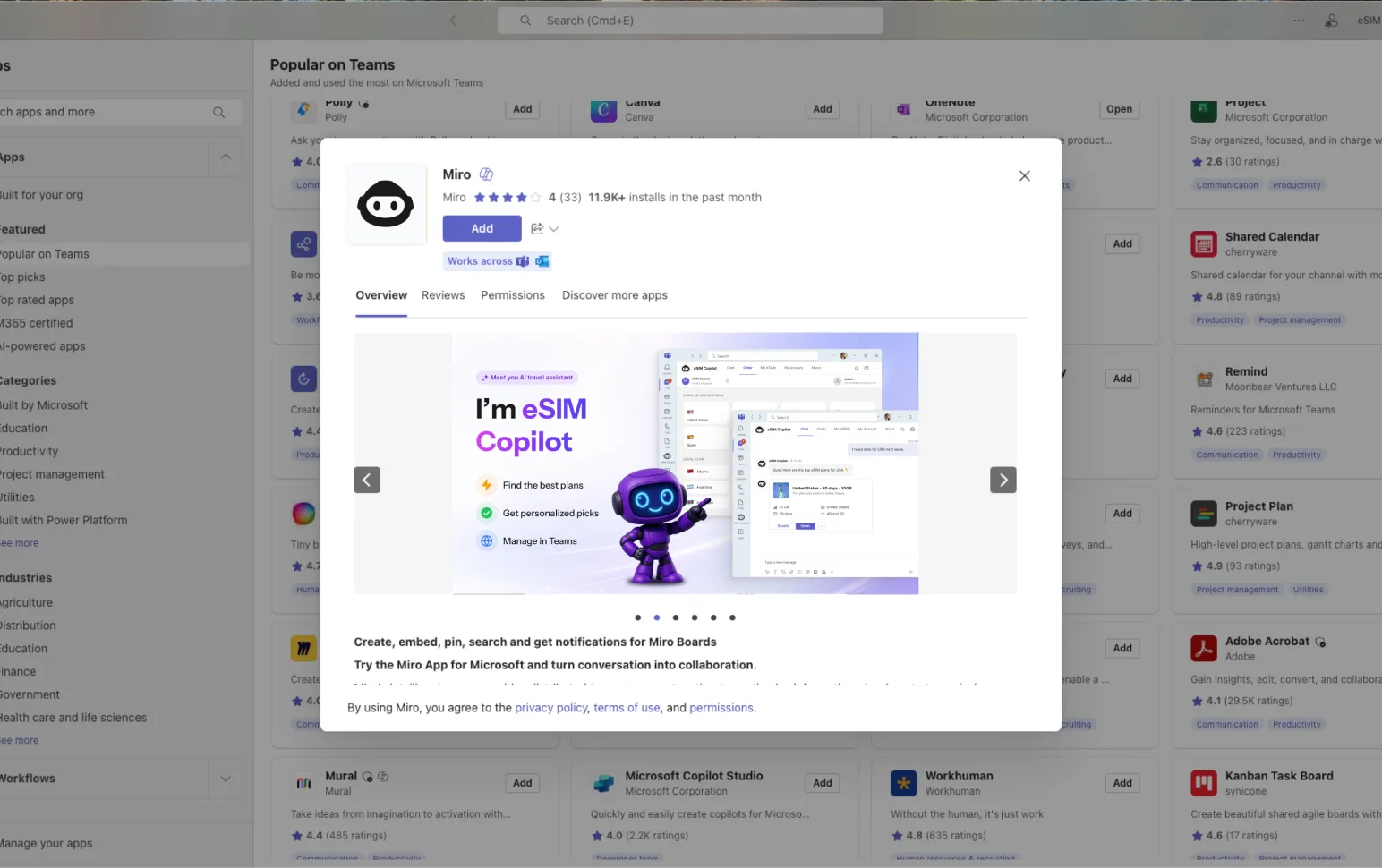The width and height of the screenshot is (1382, 868).
Task: Open M365 certified category
Action: (x=36, y=323)
